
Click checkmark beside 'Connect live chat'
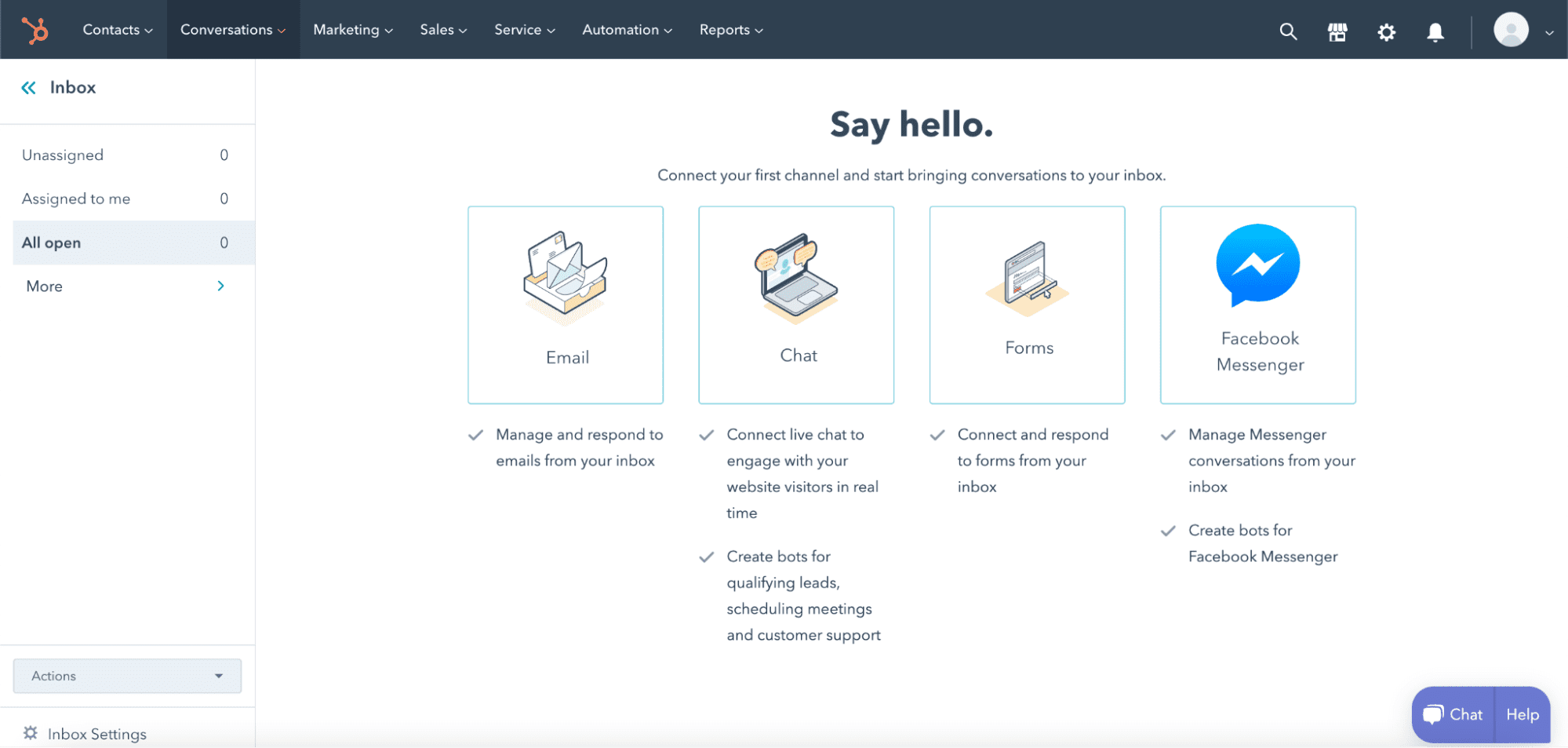click(706, 435)
